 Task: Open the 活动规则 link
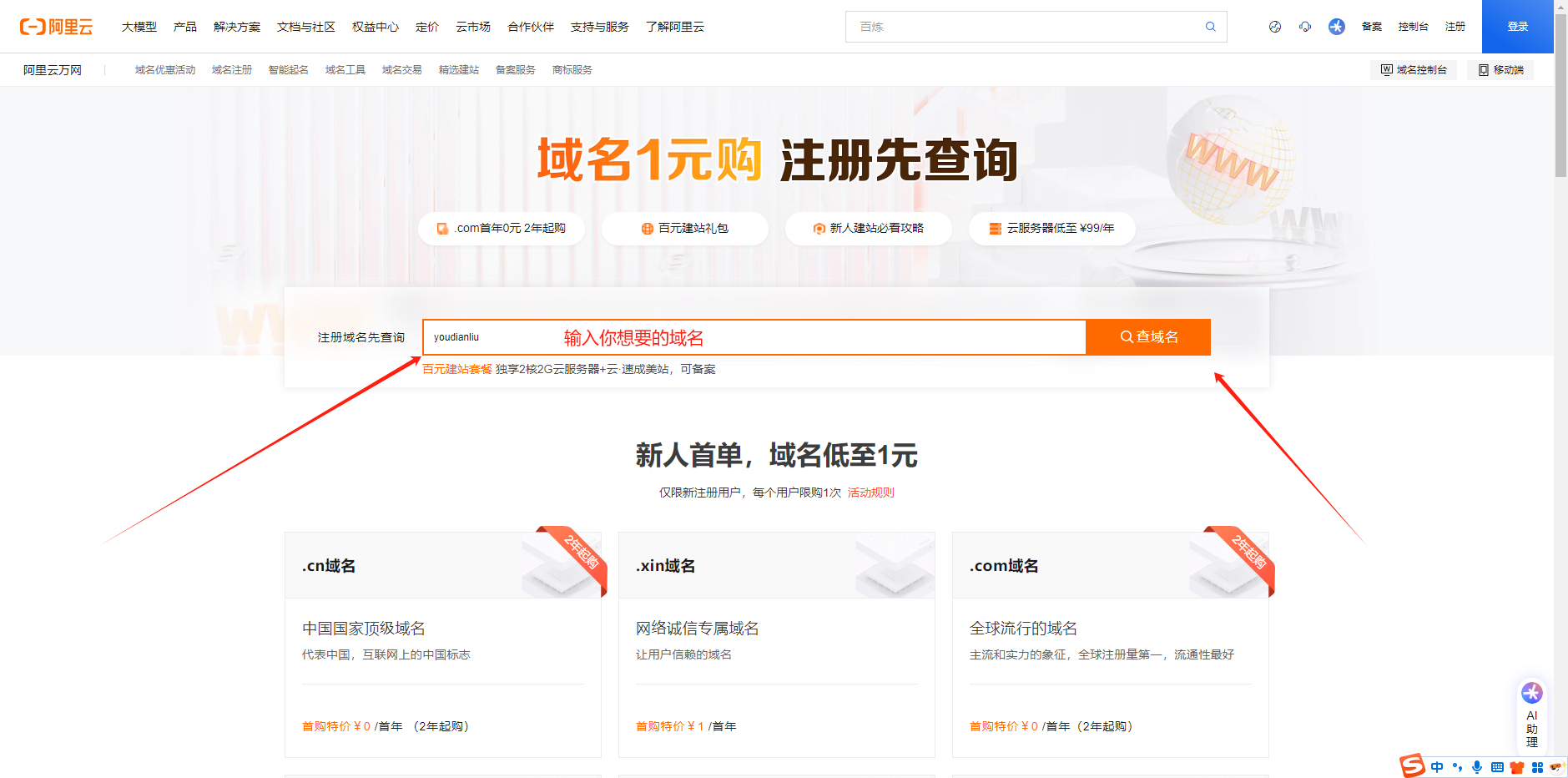pyautogui.click(x=870, y=492)
